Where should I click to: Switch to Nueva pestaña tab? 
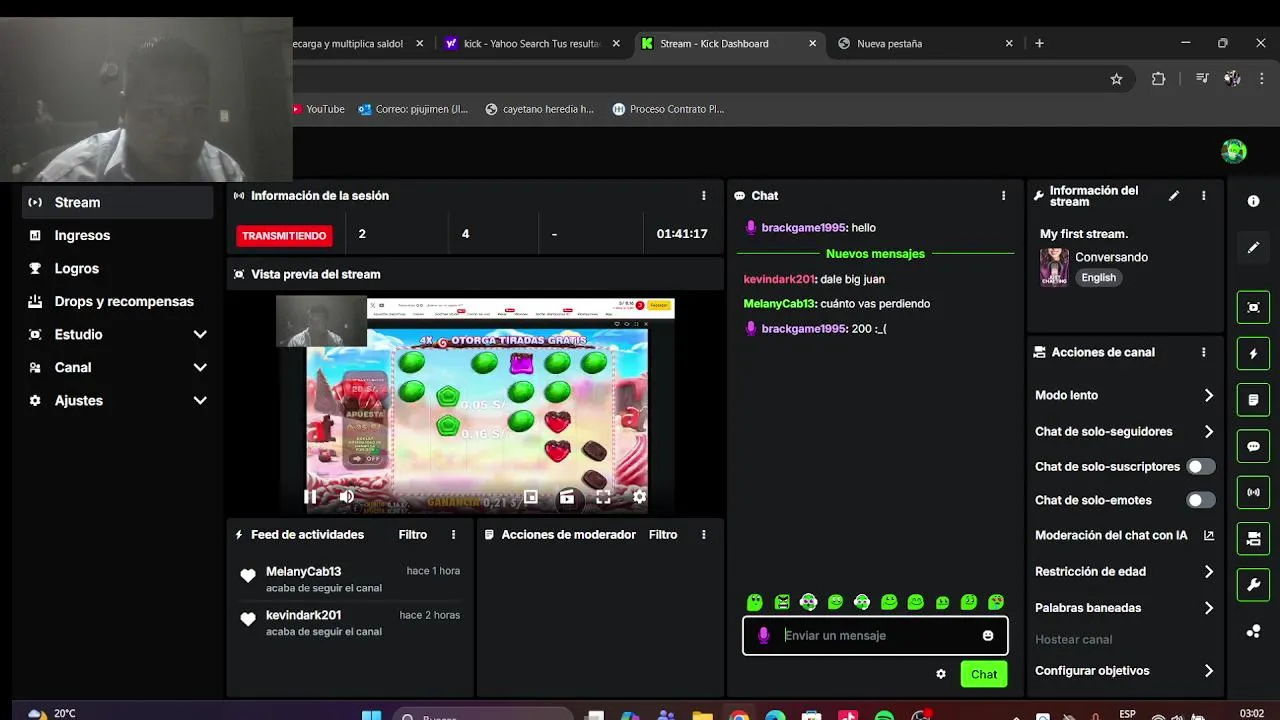(x=925, y=44)
